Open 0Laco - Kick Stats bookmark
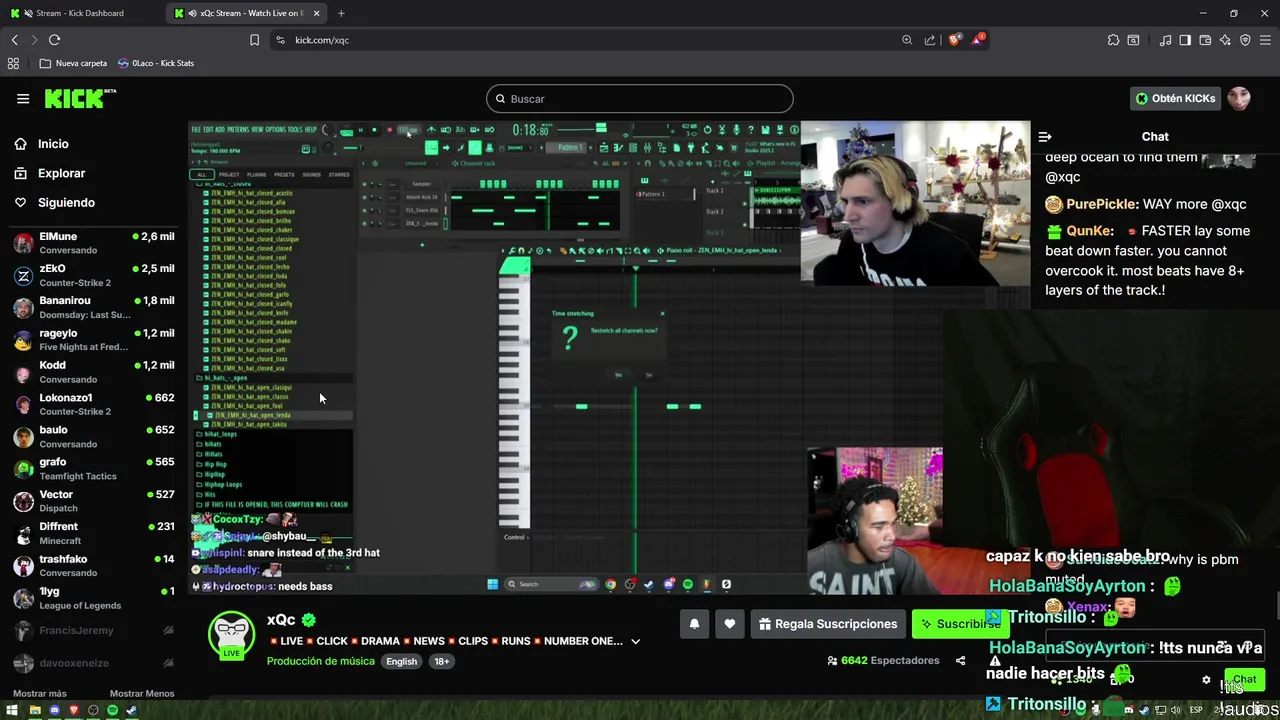 point(156,63)
